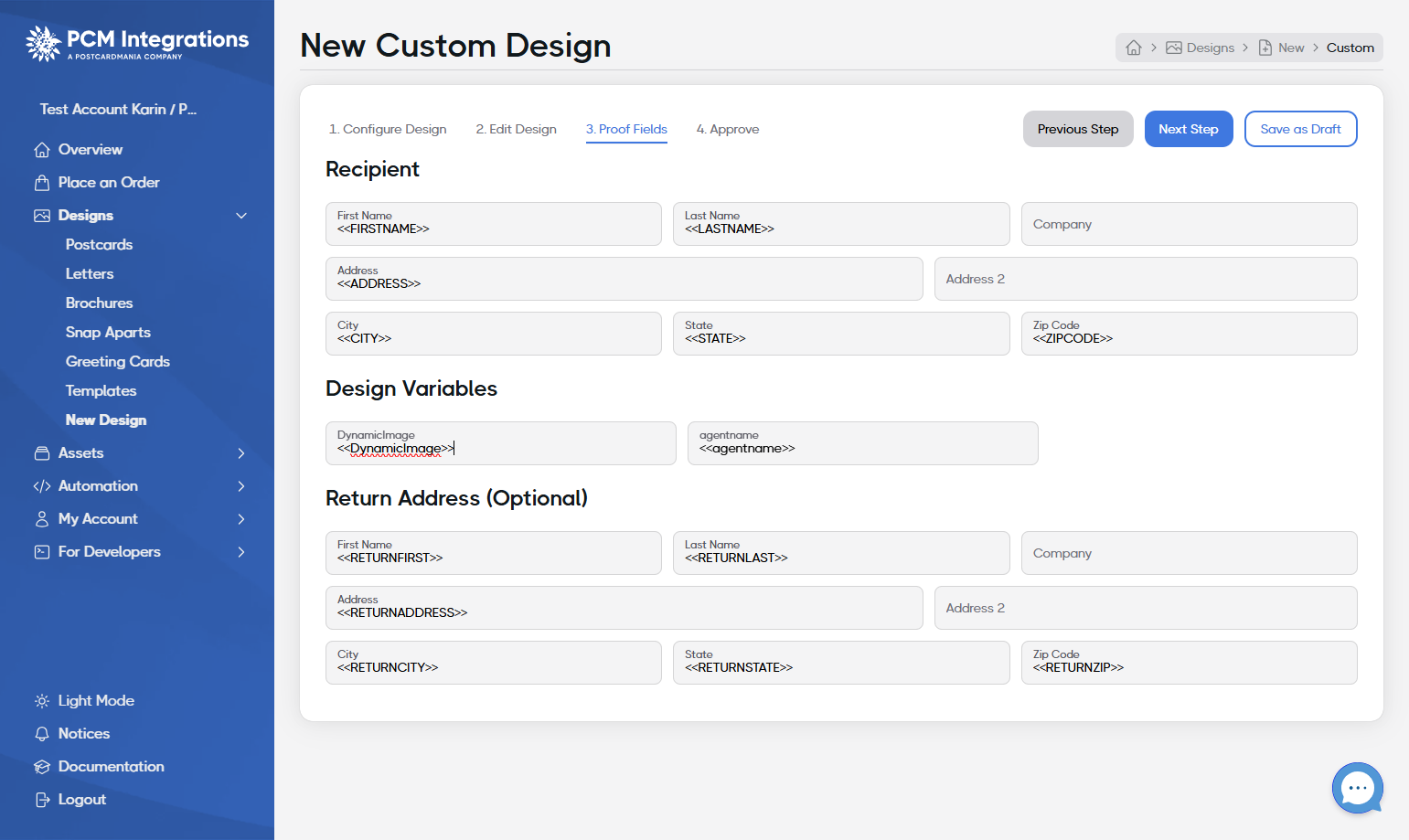Click the Designs breadcrumb link

1200,48
